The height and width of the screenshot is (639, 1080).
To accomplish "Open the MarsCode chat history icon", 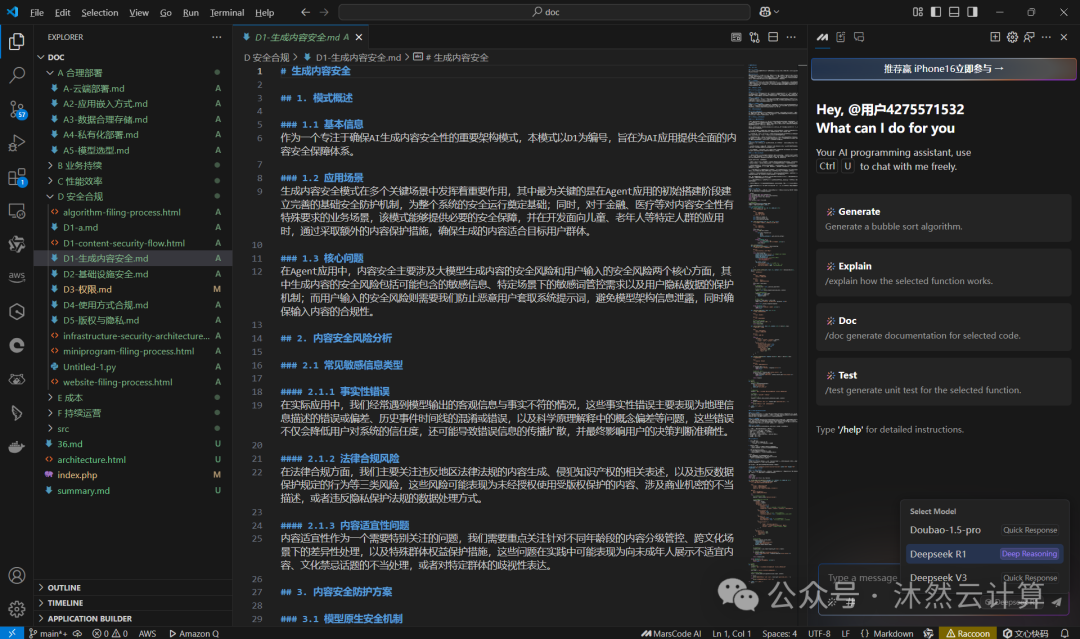I will coord(859,37).
